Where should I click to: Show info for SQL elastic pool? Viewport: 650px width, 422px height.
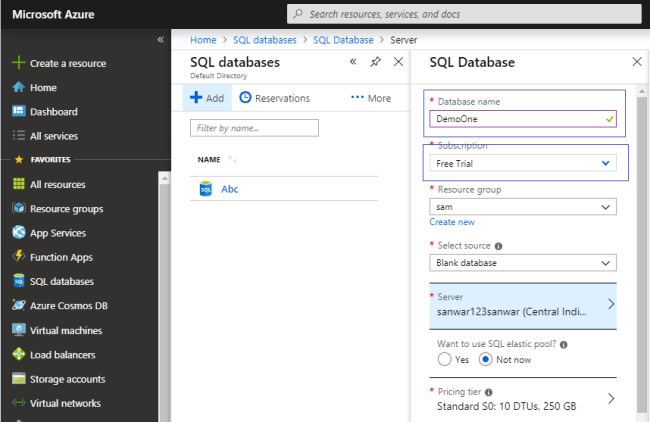pyautogui.click(x=563, y=344)
